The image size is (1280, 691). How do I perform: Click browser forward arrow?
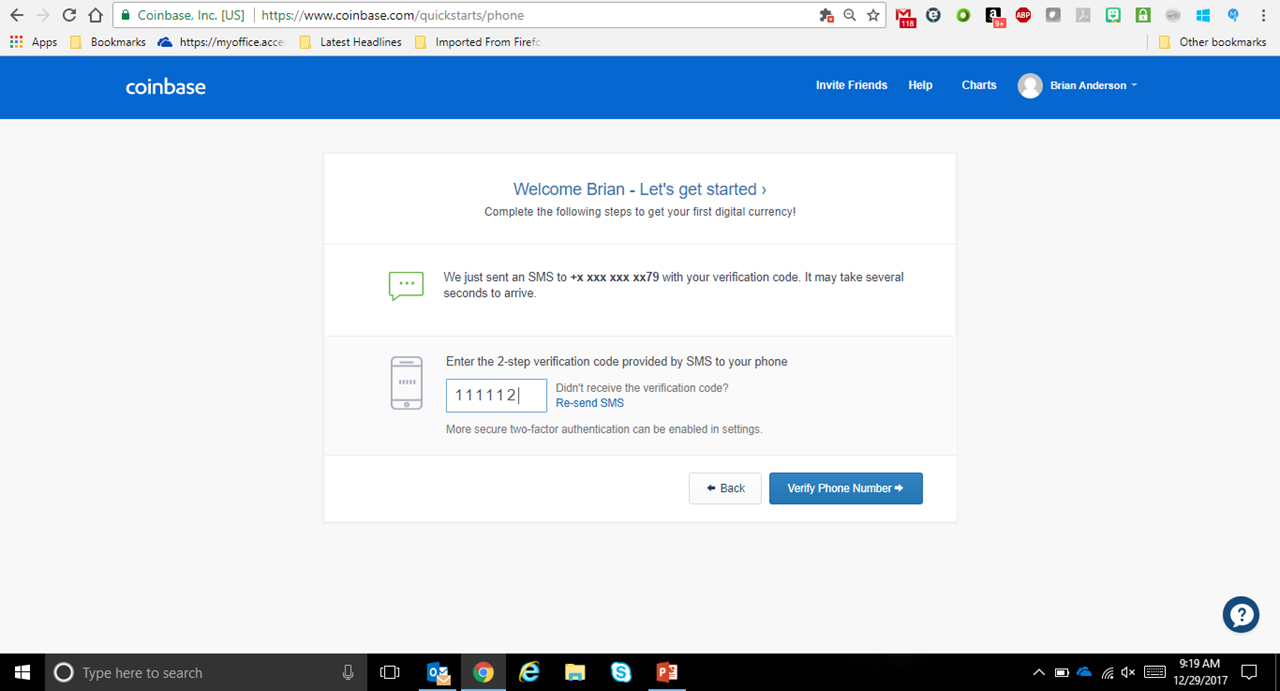42,15
